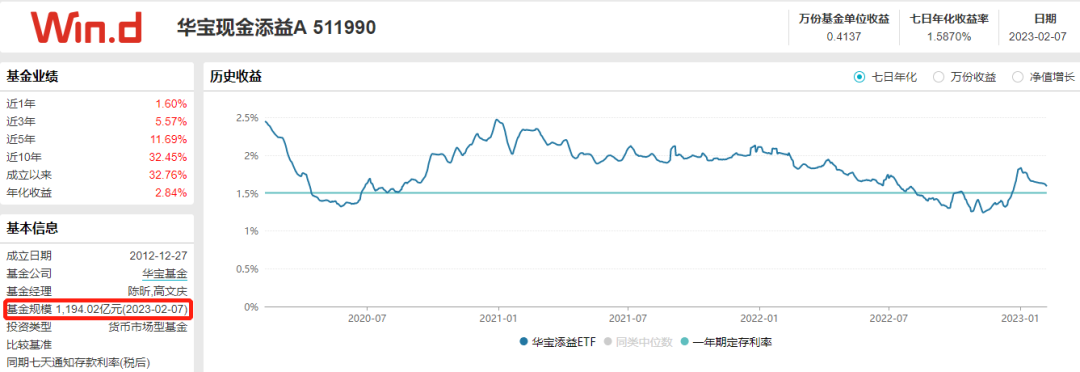Toggle 一年期定存利率 legend series
This screenshot has height=372, width=1080.
[725, 342]
